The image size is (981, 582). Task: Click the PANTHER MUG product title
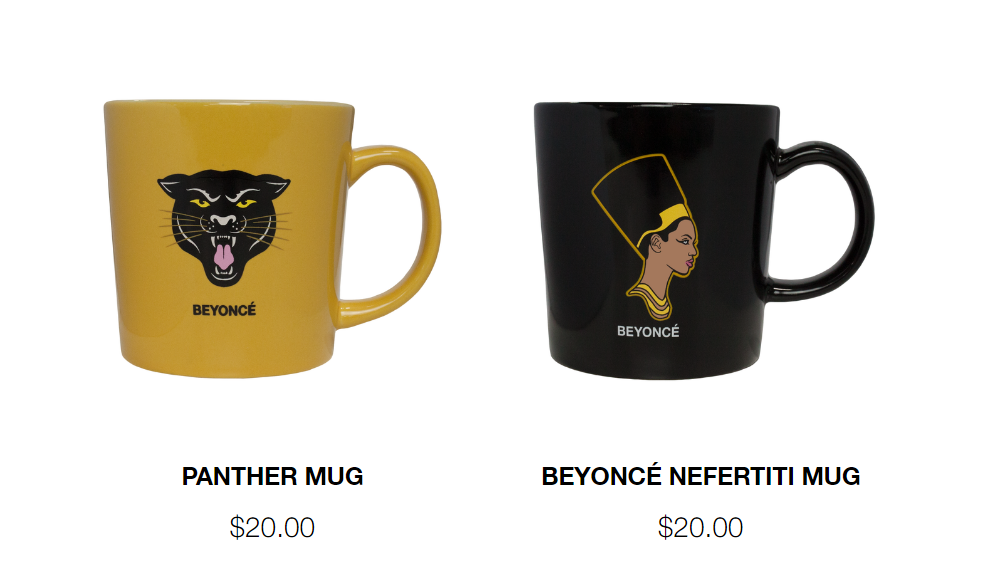coord(272,476)
